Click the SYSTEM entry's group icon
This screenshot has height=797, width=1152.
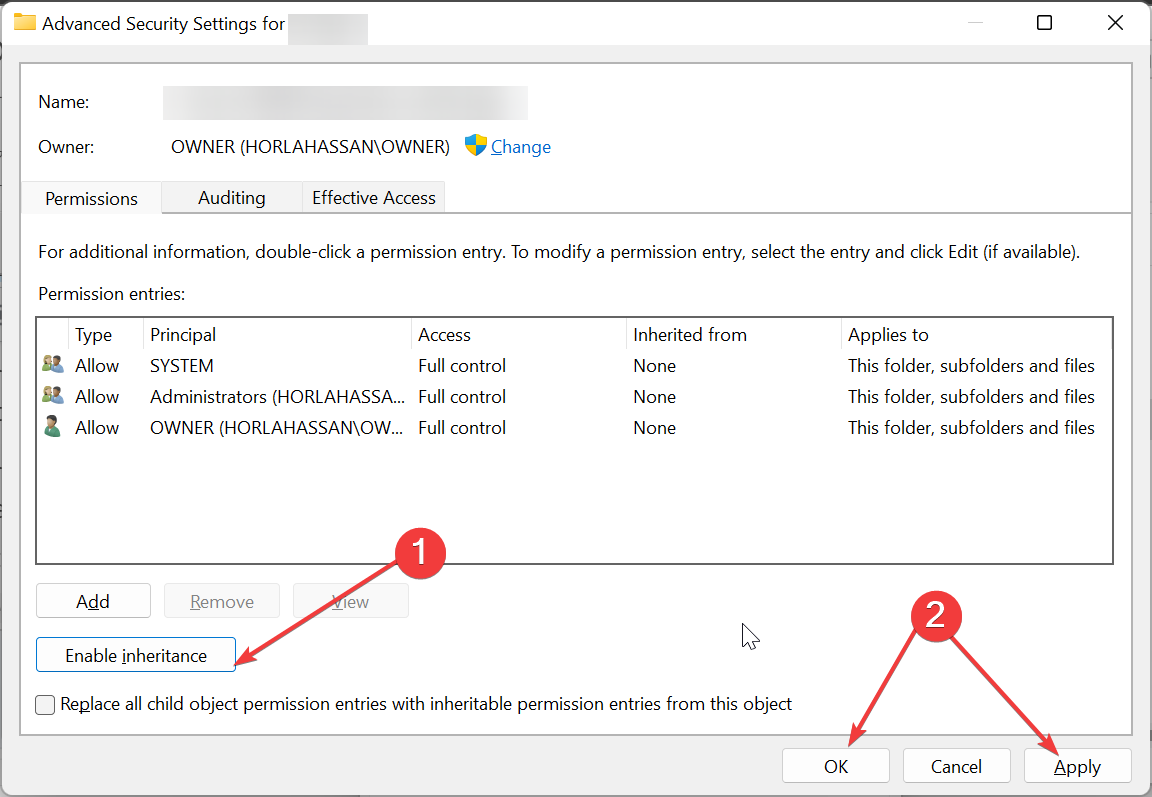click(52, 366)
